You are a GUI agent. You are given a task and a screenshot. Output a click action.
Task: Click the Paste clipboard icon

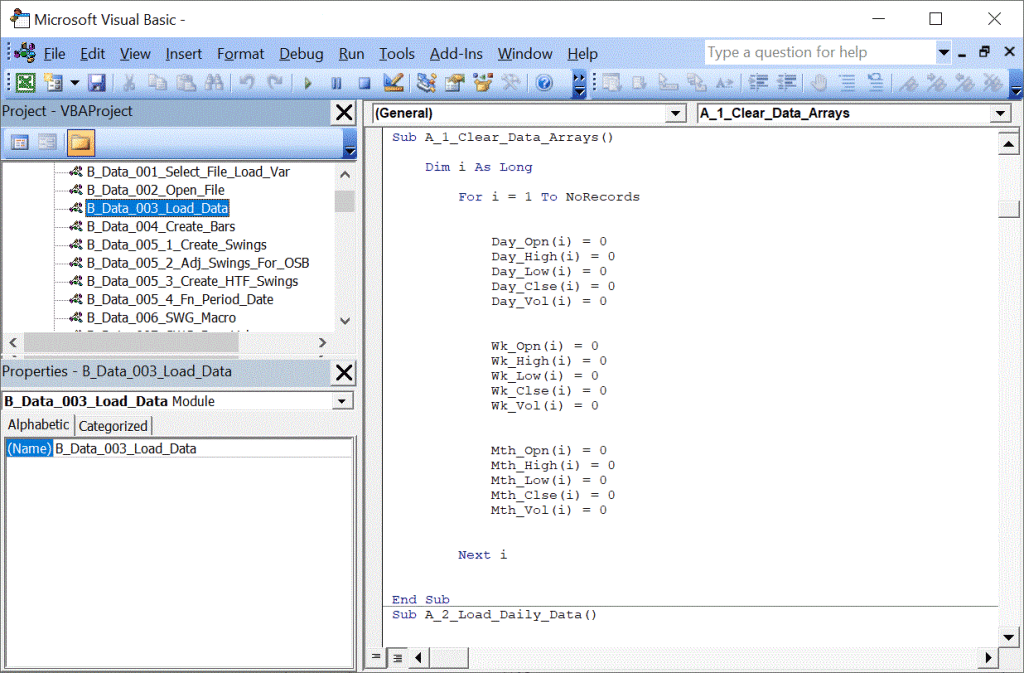tap(186, 82)
